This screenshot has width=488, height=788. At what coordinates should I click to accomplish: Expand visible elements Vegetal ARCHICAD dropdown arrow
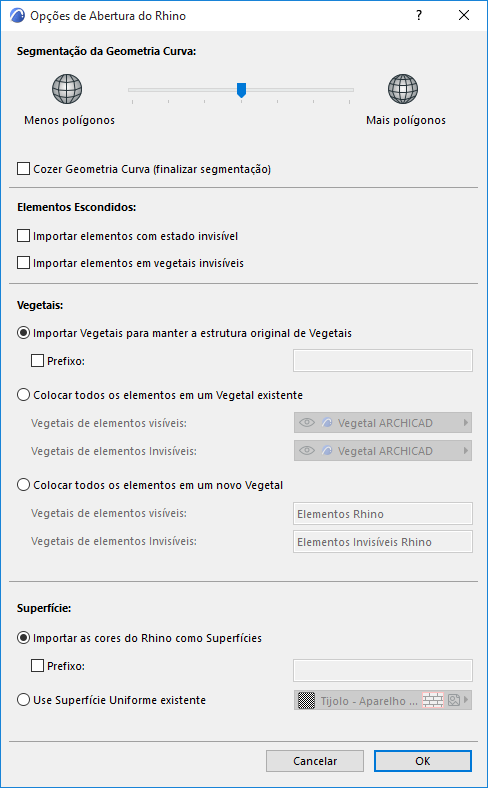point(466,423)
